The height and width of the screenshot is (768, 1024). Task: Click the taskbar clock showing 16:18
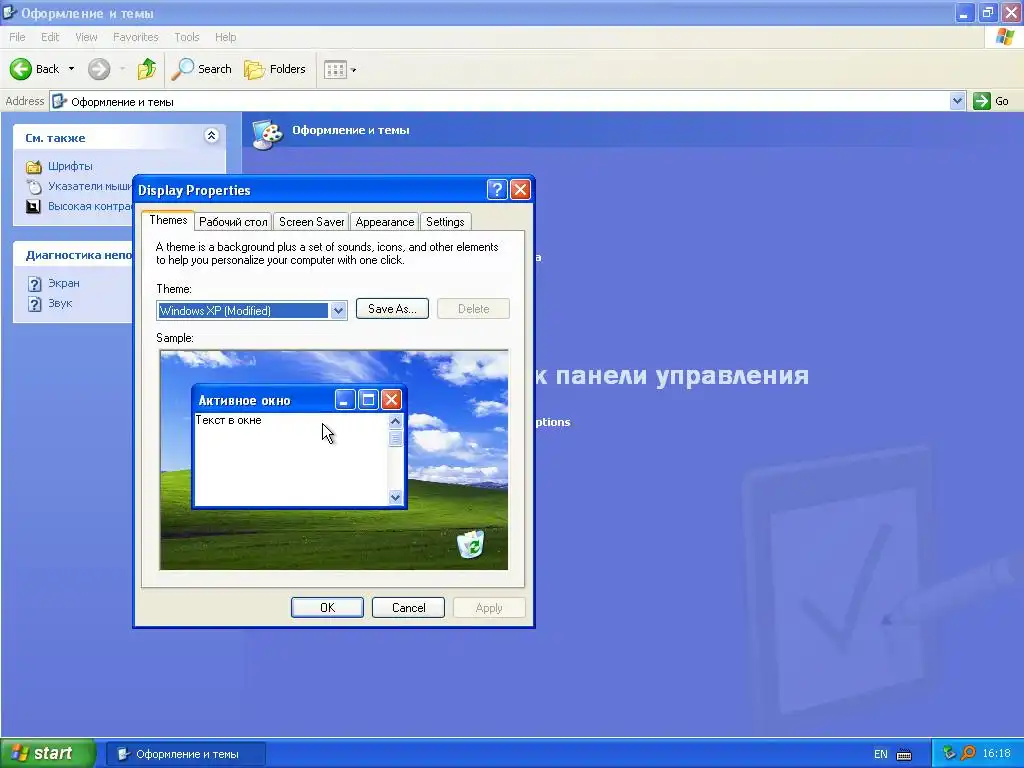pyautogui.click(x=996, y=754)
